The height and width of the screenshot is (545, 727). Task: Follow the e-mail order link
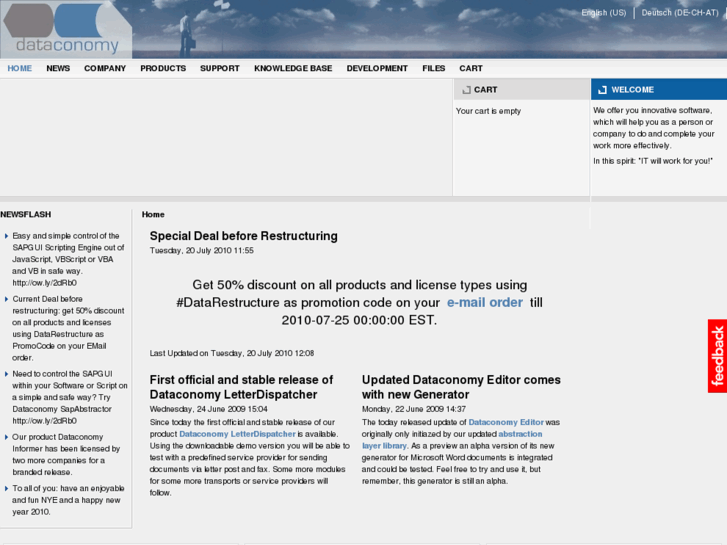tap(485, 302)
